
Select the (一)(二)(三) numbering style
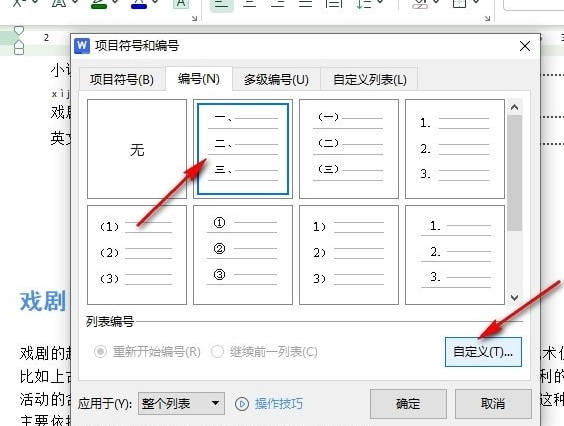(x=349, y=149)
